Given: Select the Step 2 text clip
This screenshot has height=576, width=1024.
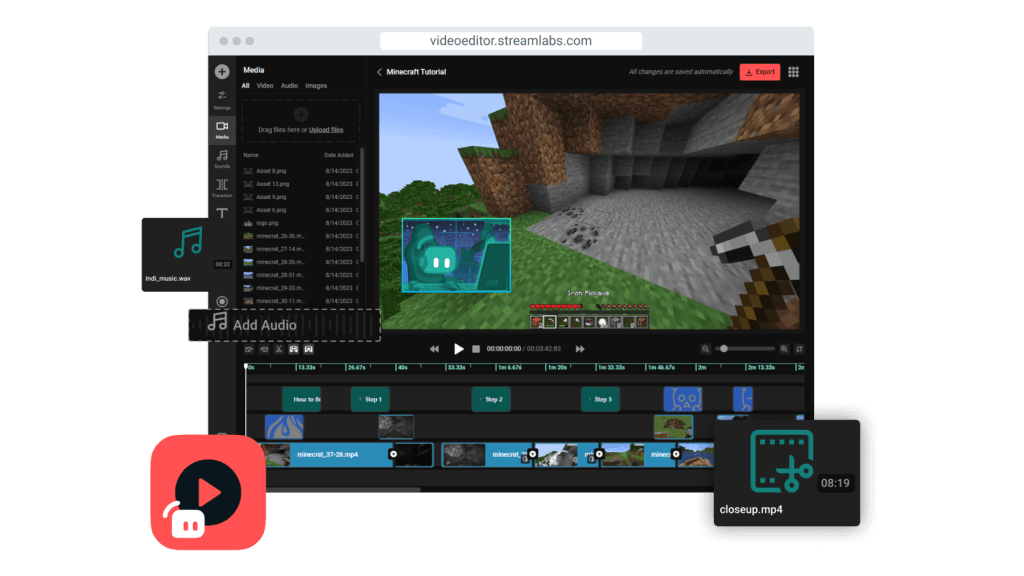Looking at the screenshot, I should tap(491, 399).
